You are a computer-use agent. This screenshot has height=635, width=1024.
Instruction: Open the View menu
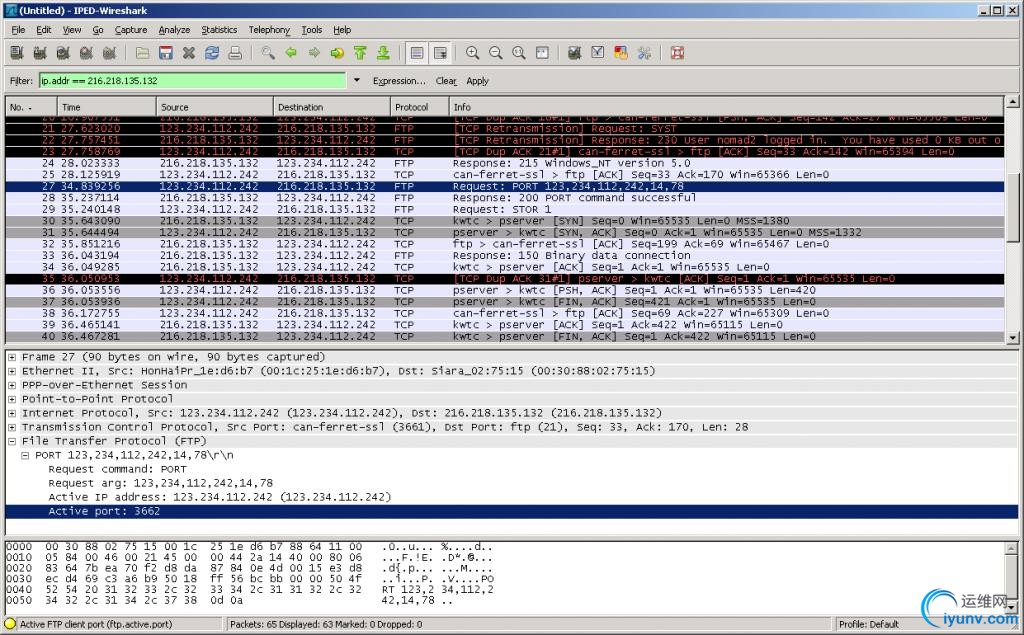tap(72, 29)
